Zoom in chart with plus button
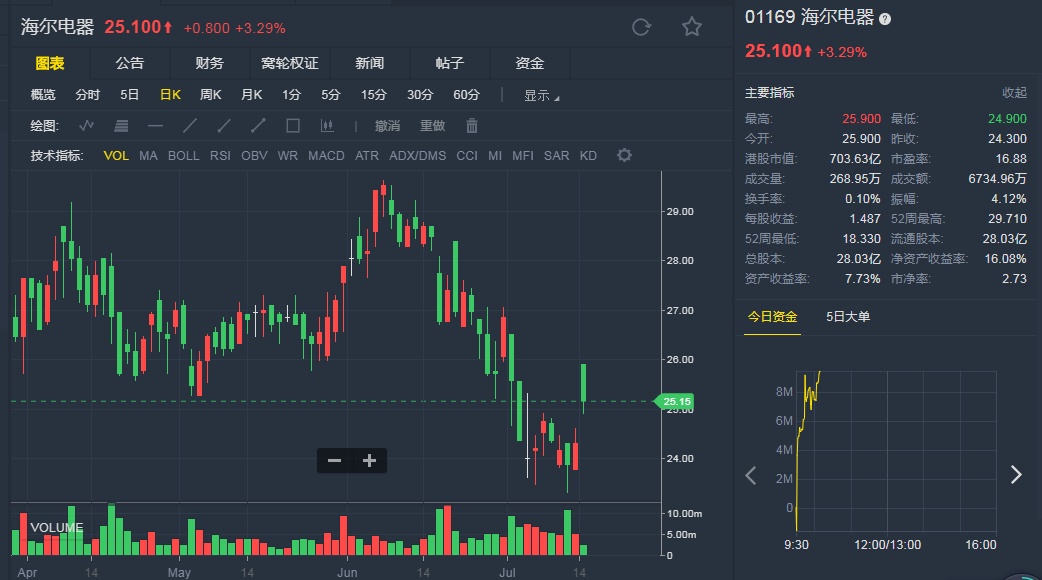This screenshot has height=580, width=1042. click(369, 461)
